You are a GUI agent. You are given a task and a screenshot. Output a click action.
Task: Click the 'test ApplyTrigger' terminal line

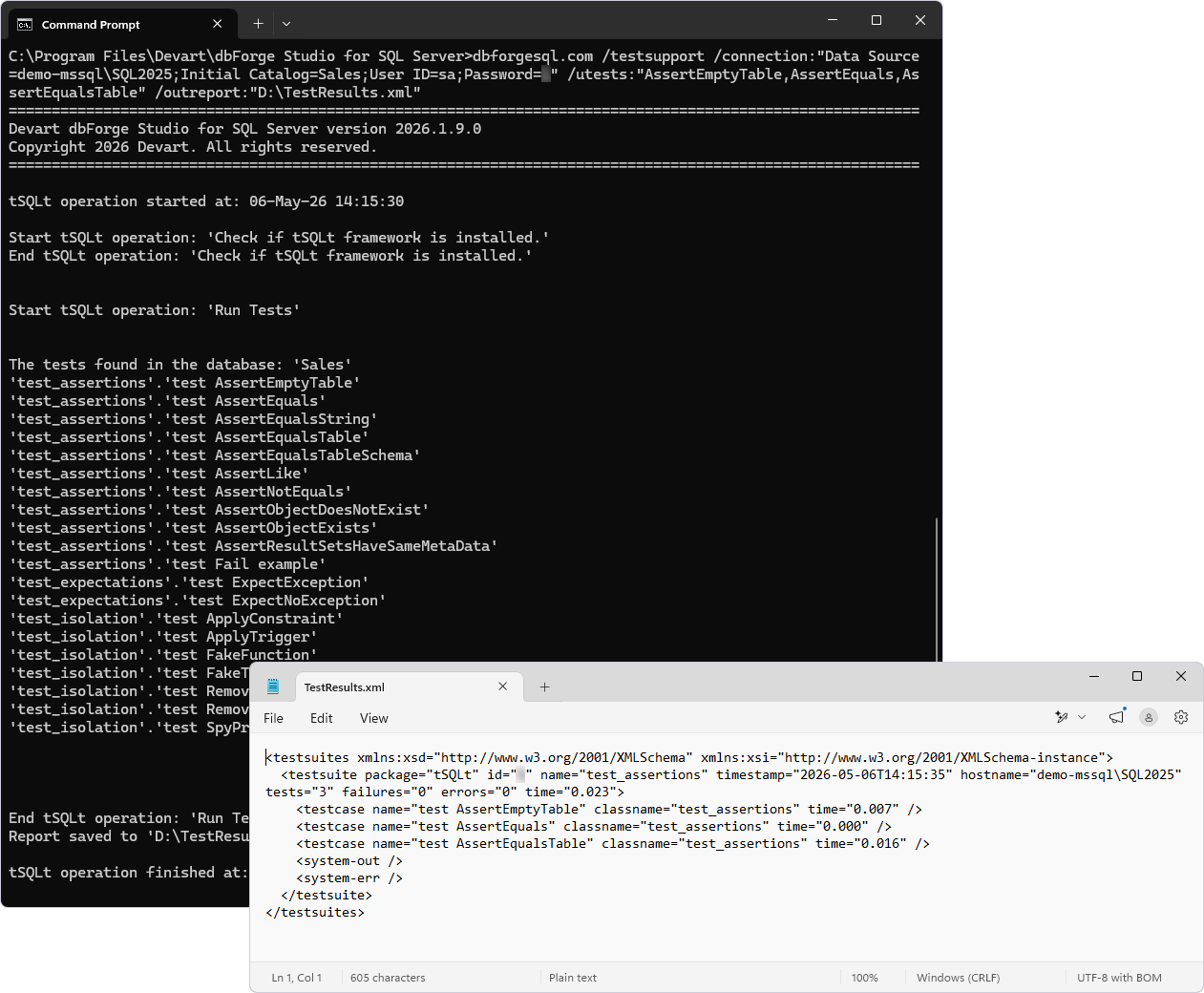tap(163, 637)
